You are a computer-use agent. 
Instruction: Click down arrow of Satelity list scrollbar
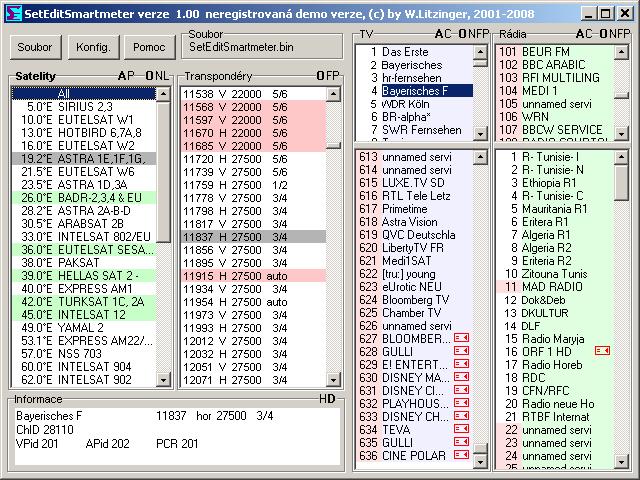point(163,380)
